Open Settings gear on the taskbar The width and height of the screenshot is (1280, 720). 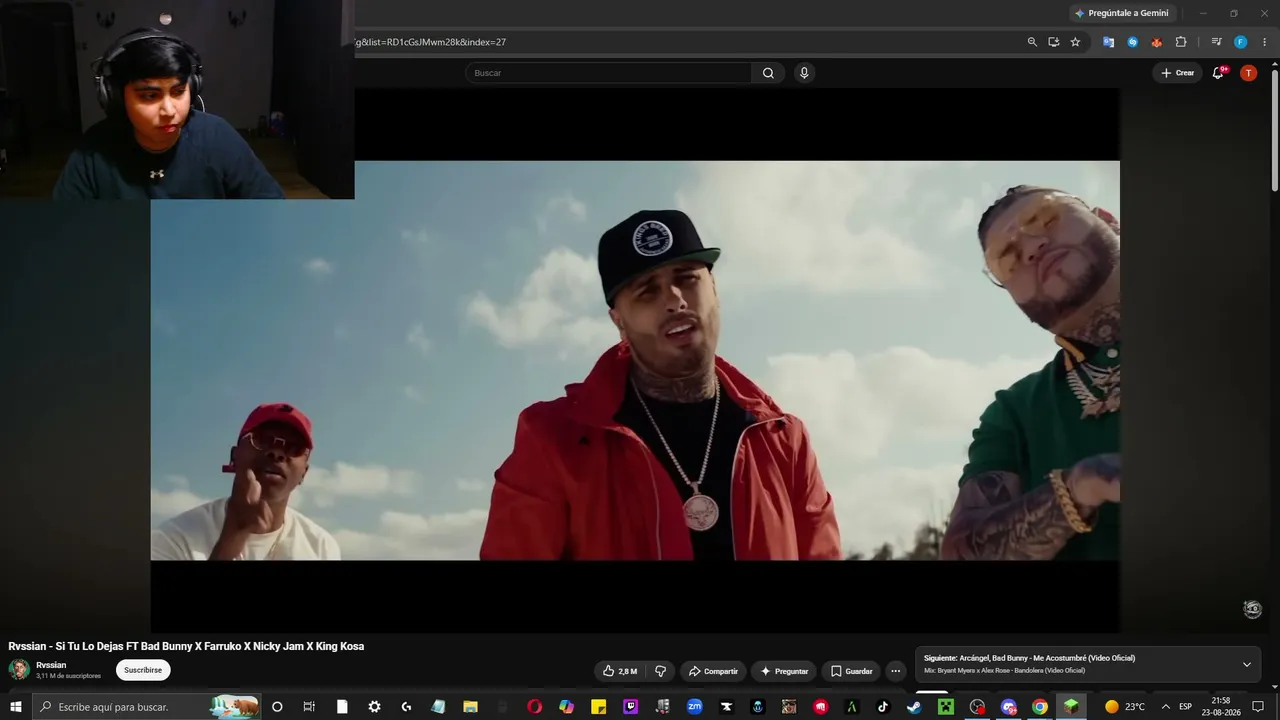pyautogui.click(x=374, y=706)
